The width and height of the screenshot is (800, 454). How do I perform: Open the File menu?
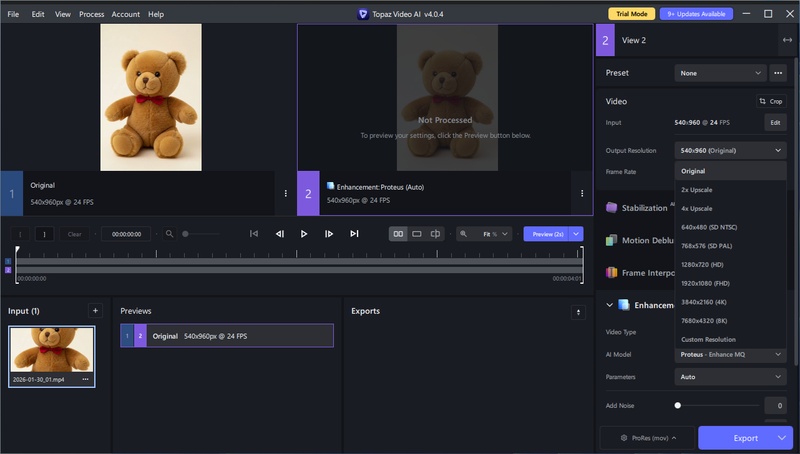click(x=13, y=14)
